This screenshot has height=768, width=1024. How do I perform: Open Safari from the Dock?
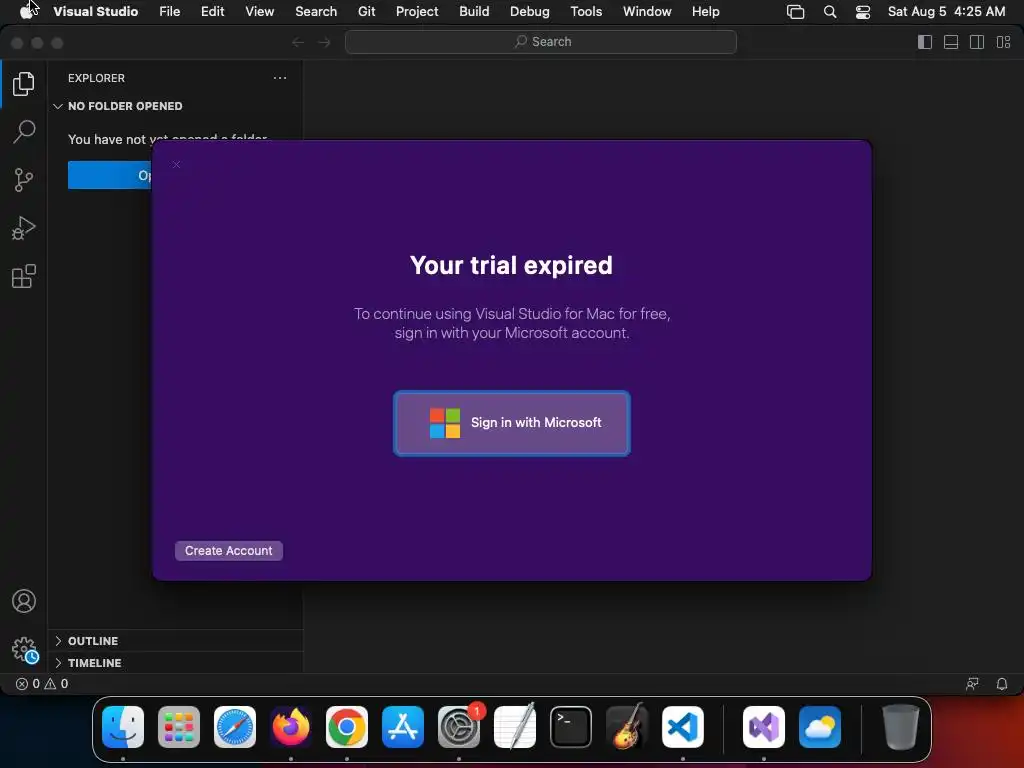(235, 727)
